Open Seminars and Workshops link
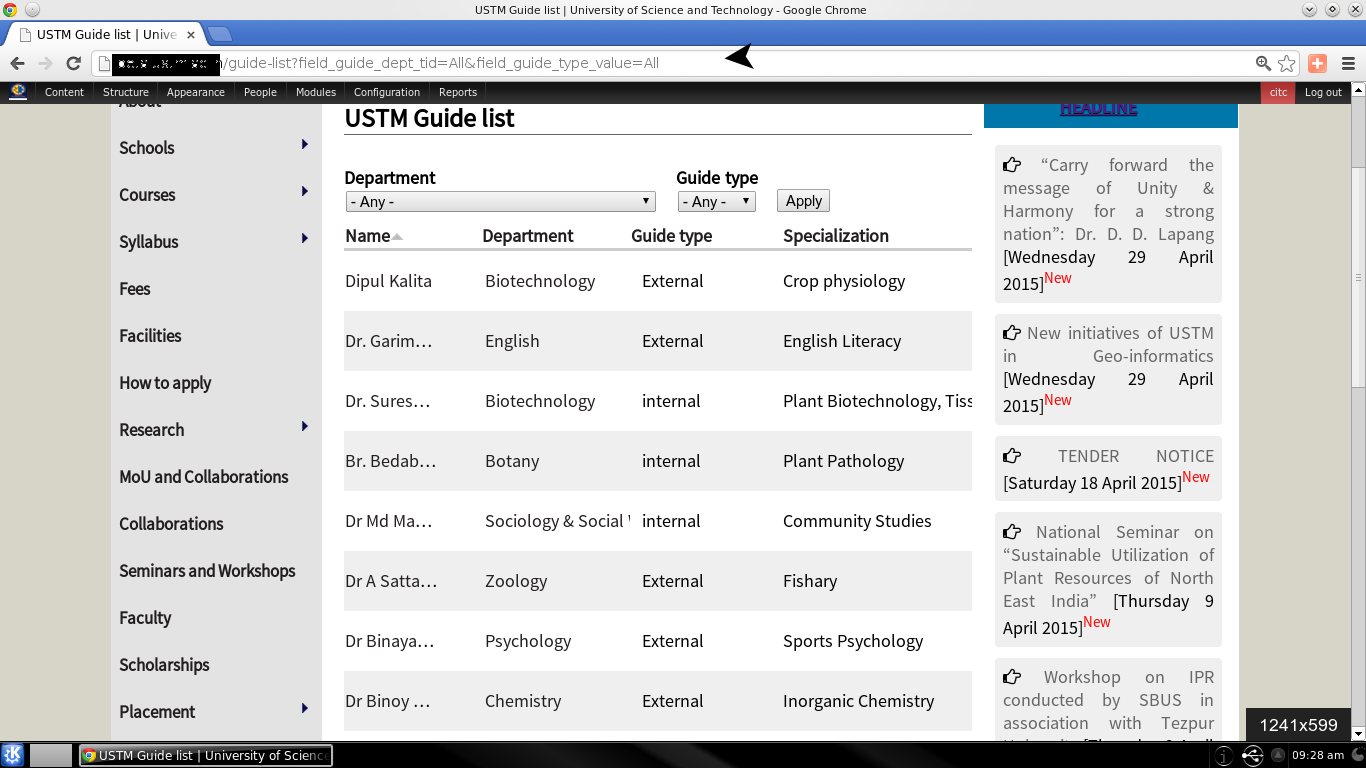 (207, 571)
